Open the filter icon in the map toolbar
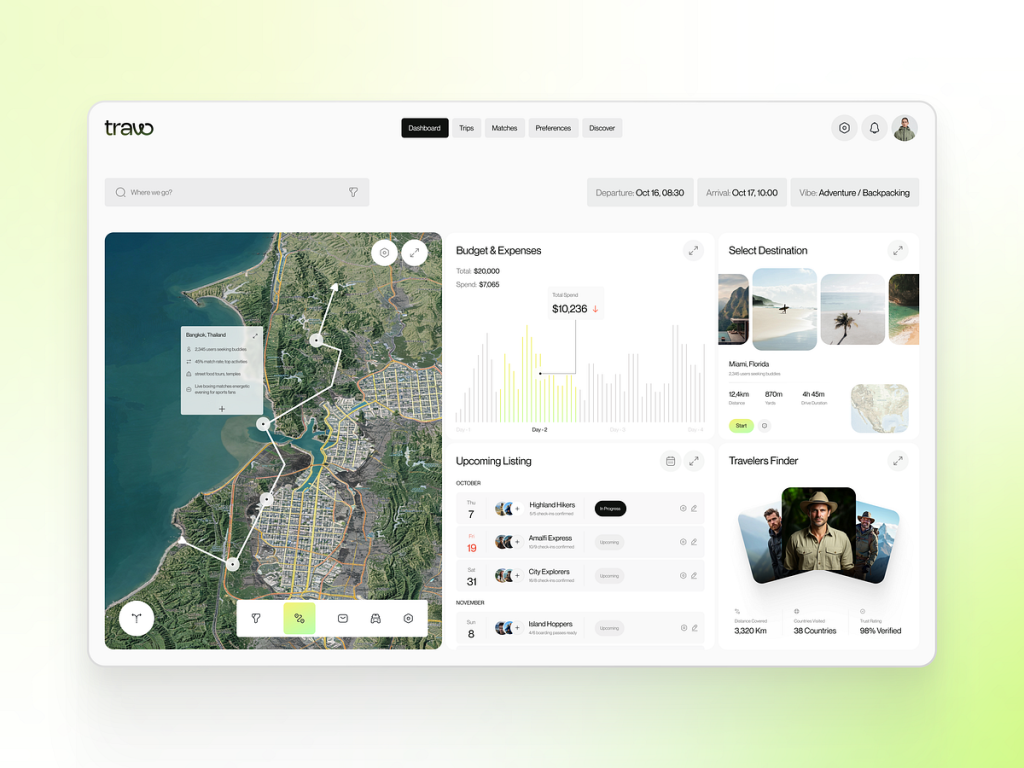 pos(257,619)
